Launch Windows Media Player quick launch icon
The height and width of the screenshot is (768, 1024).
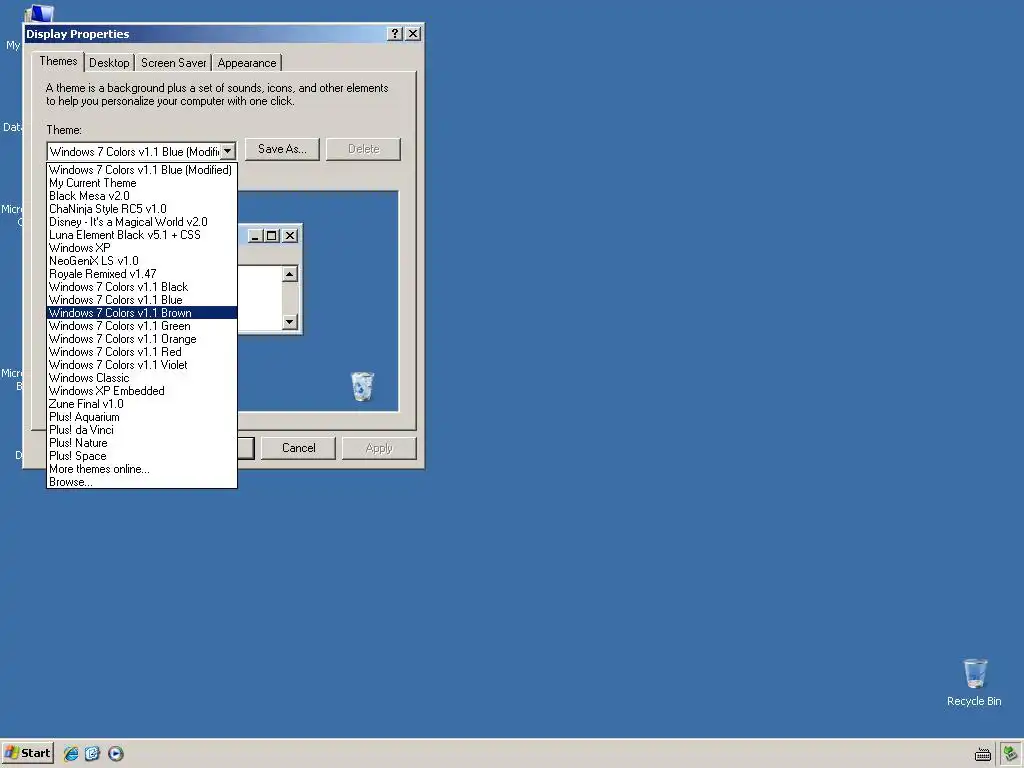click(116, 753)
